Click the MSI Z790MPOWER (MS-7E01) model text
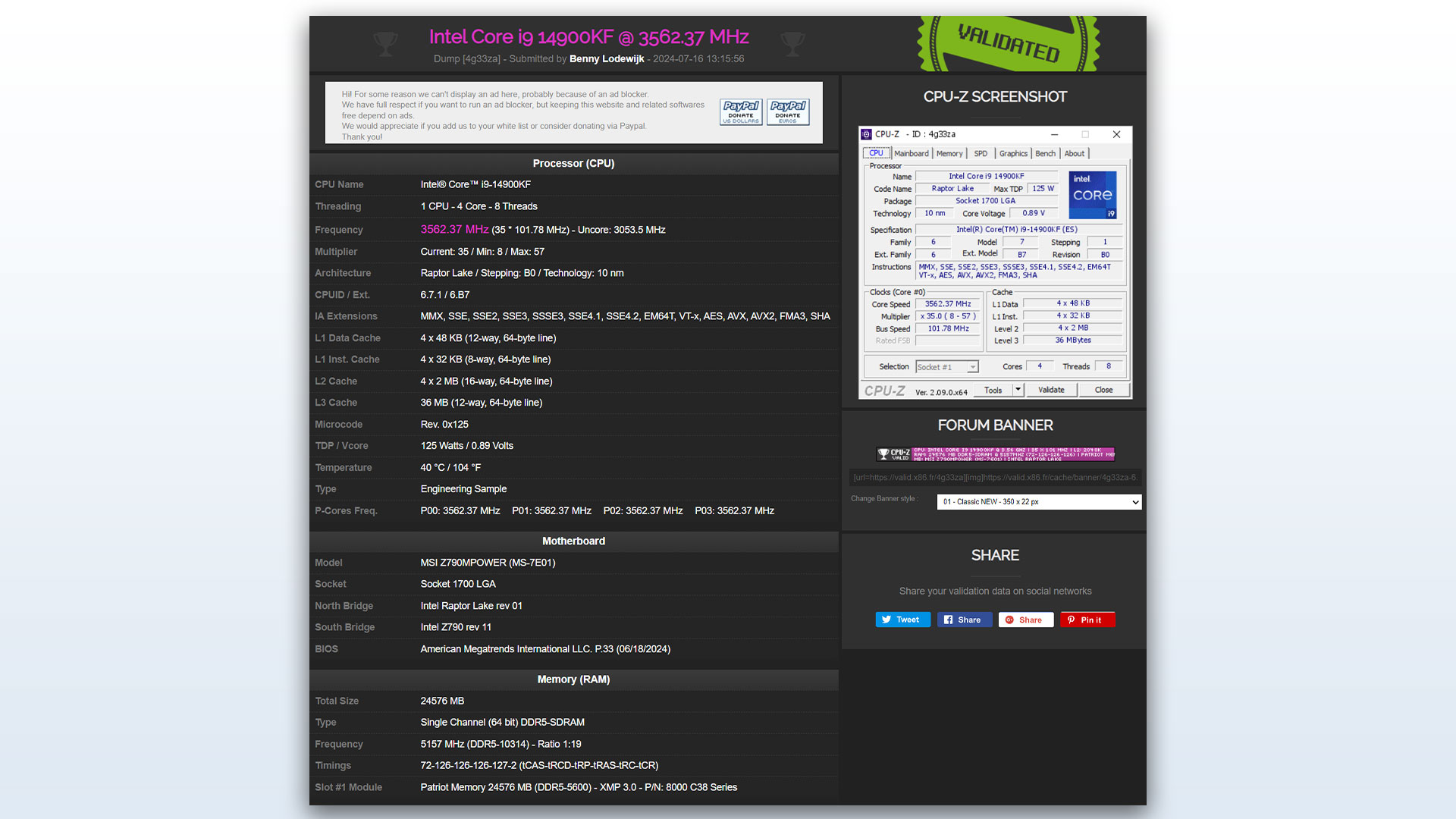The width and height of the screenshot is (1456, 819). (x=488, y=563)
